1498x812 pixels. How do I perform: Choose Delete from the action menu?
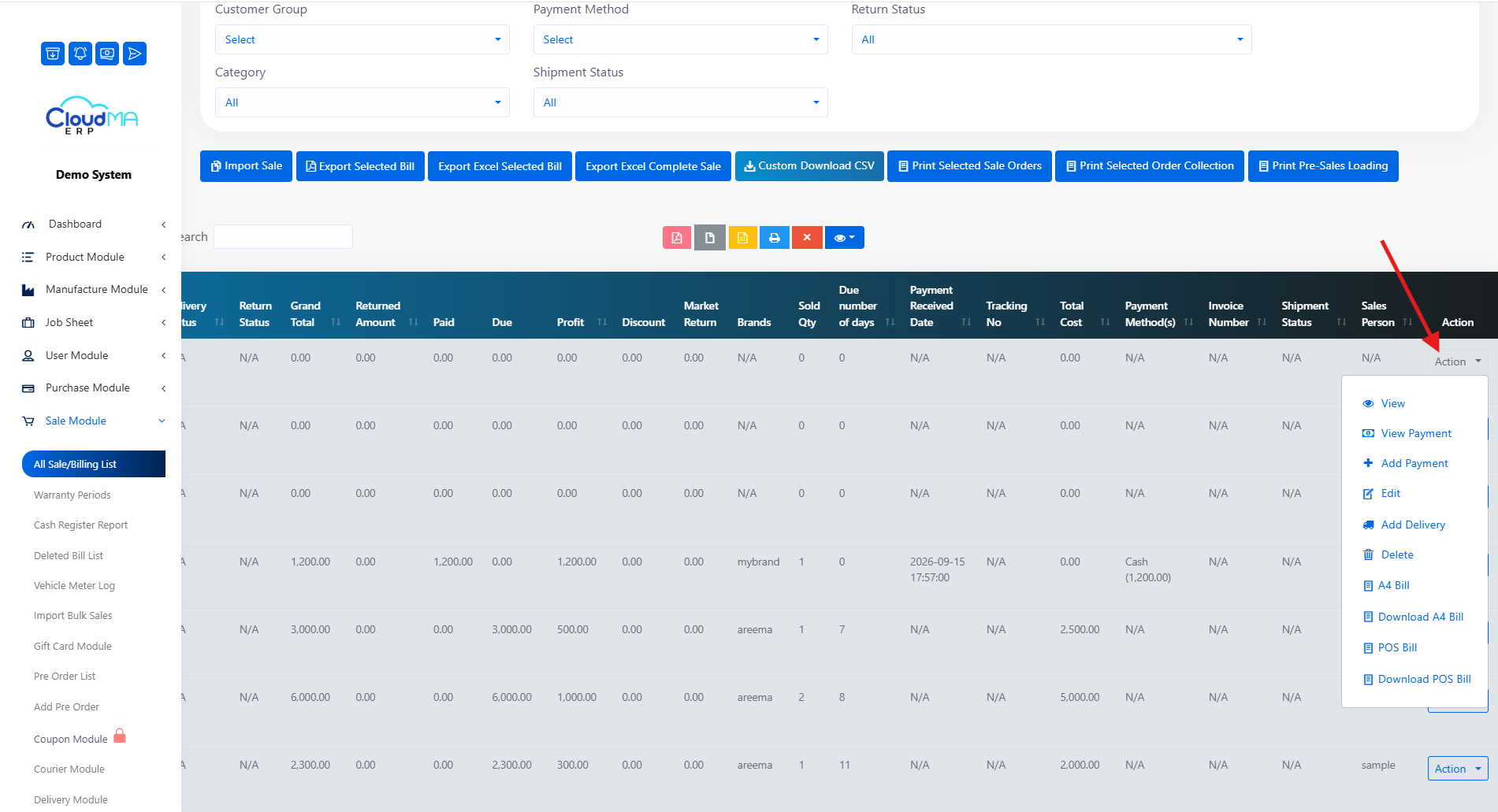tap(1396, 554)
